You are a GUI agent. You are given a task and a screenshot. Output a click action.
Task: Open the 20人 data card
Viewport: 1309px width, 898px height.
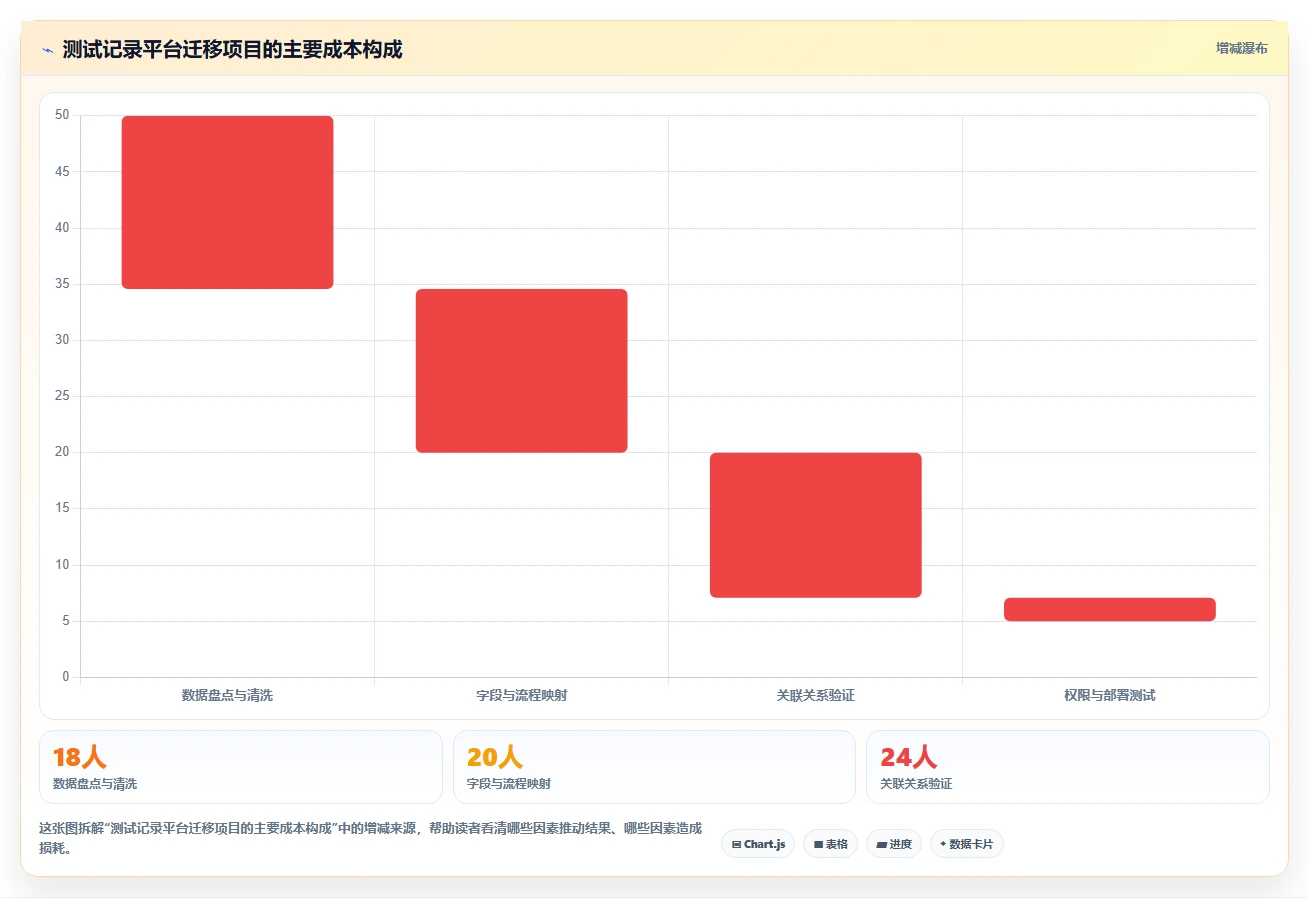coord(654,767)
